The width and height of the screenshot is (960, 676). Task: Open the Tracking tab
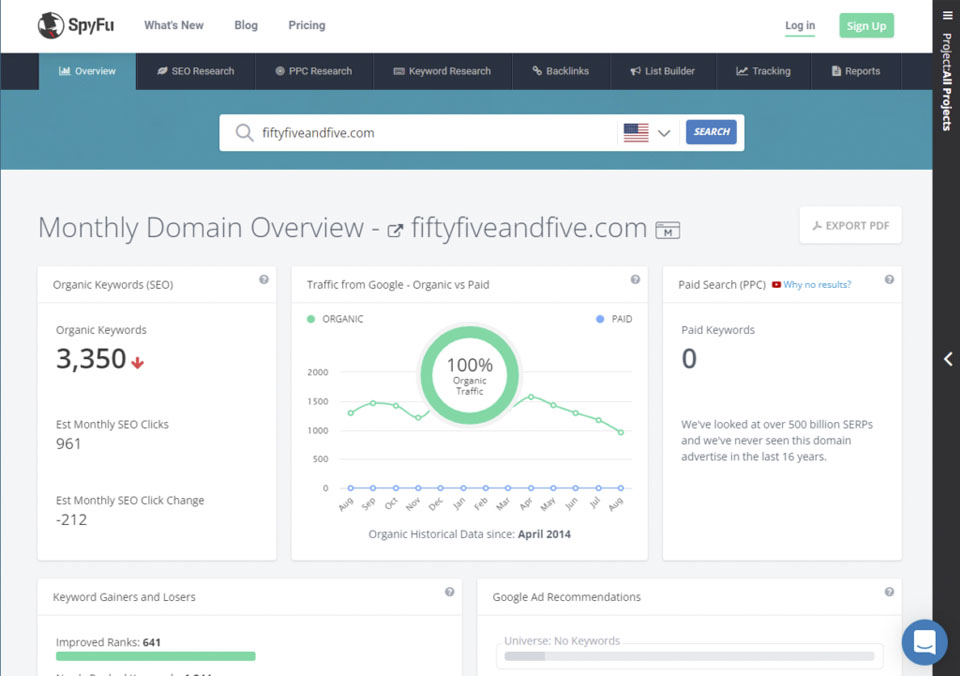coord(763,71)
